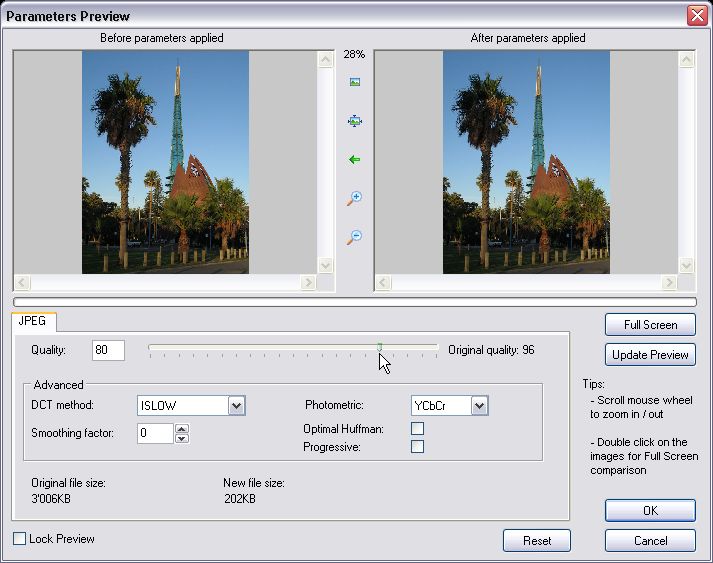The image size is (713, 563).
Task: Click left arrow of before-preview horizontal scrollbar
Action: pyautogui.click(x=22, y=282)
